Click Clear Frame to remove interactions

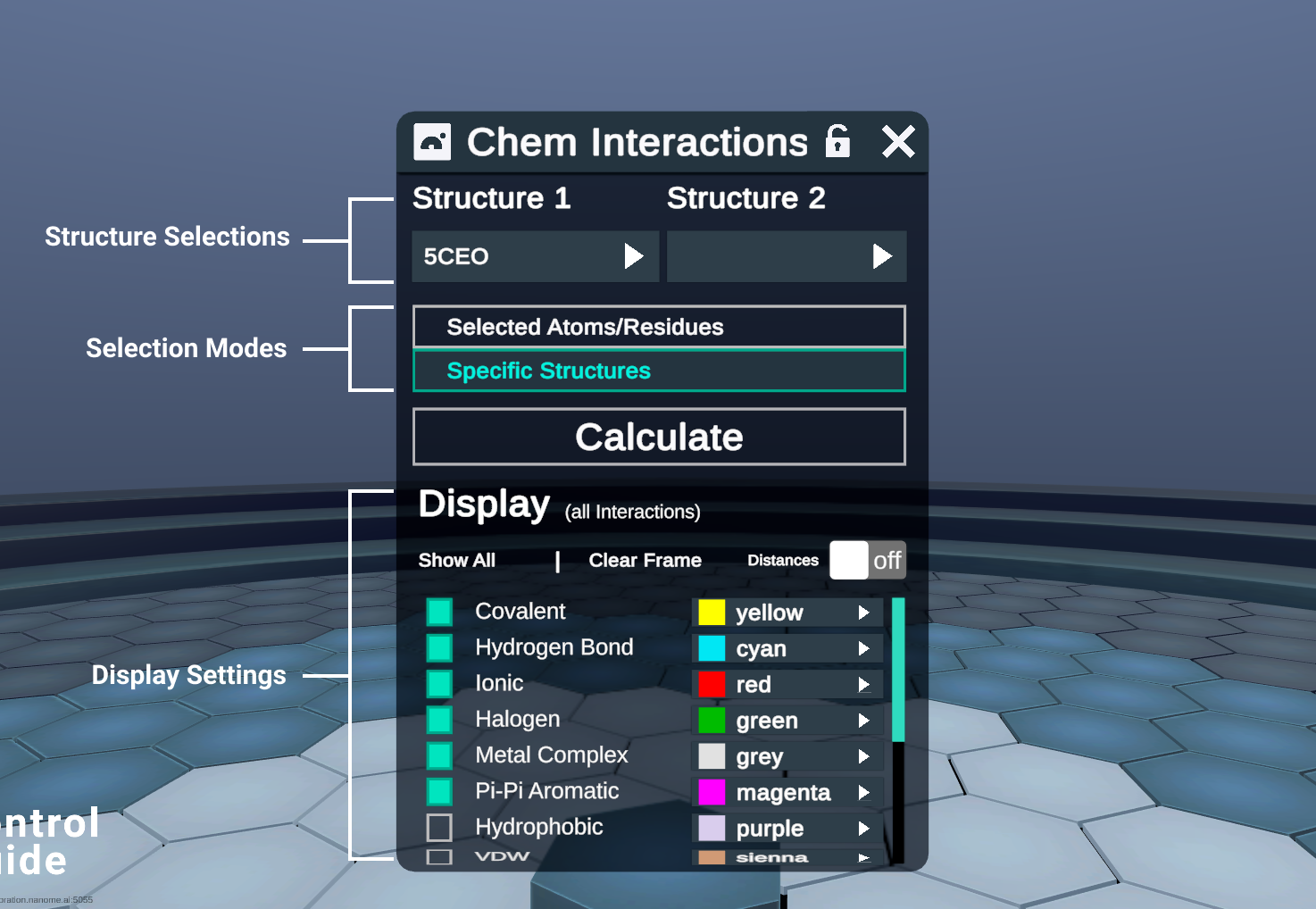pos(644,560)
